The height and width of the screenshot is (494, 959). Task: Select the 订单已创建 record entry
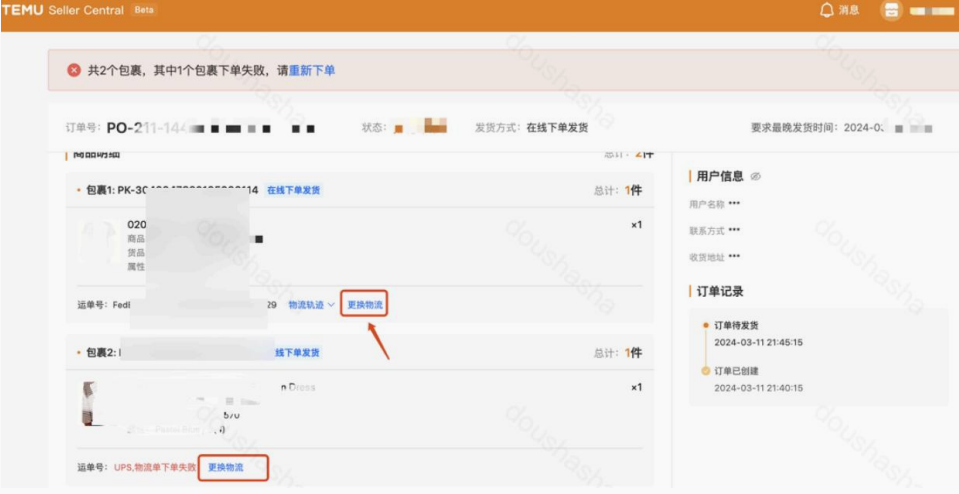click(x=736, y=371)
